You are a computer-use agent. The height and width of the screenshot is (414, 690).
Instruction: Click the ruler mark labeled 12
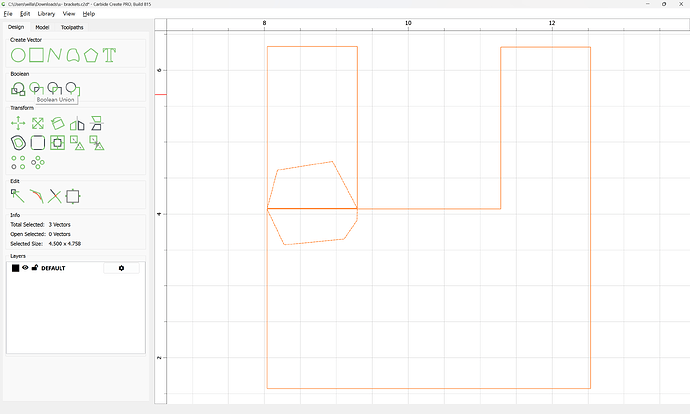tap(552, 23)
